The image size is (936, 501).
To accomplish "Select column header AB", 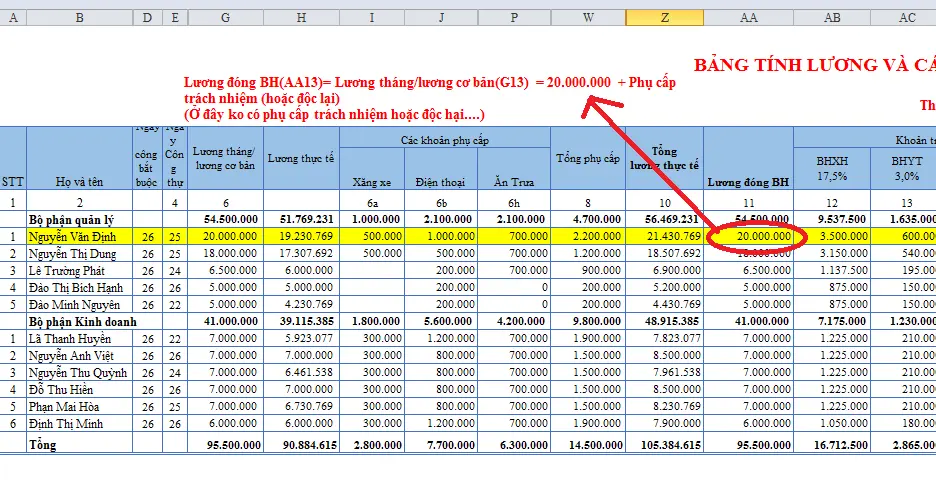I will 832,18.
